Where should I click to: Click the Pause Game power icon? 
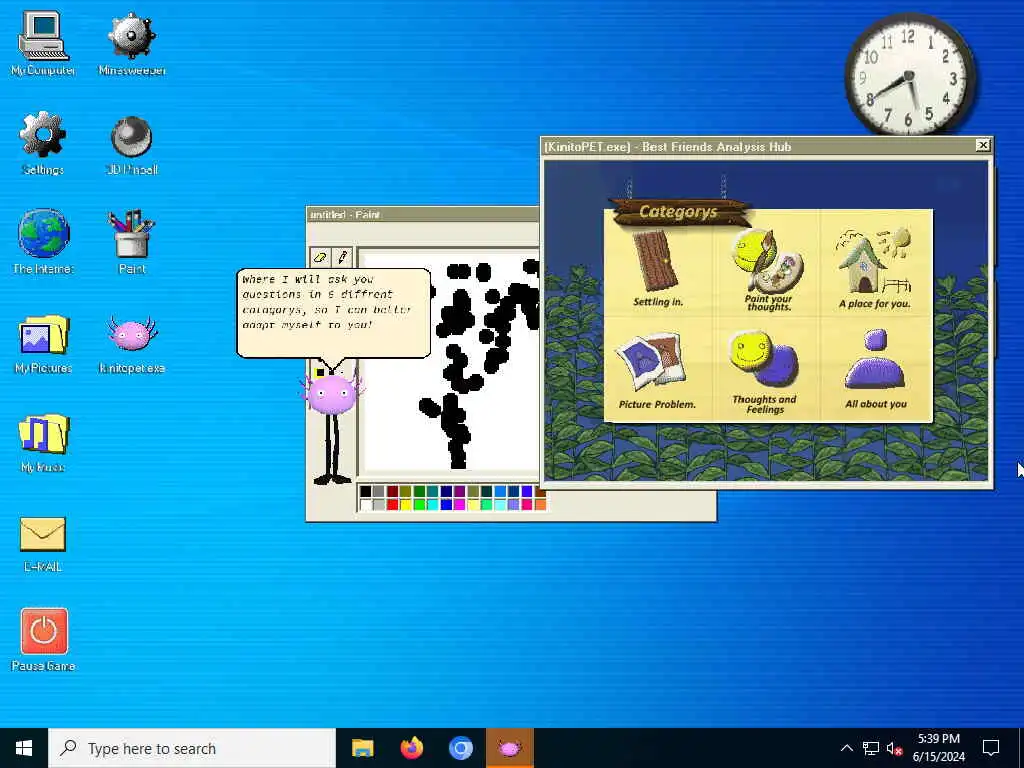tap(43, 640)
